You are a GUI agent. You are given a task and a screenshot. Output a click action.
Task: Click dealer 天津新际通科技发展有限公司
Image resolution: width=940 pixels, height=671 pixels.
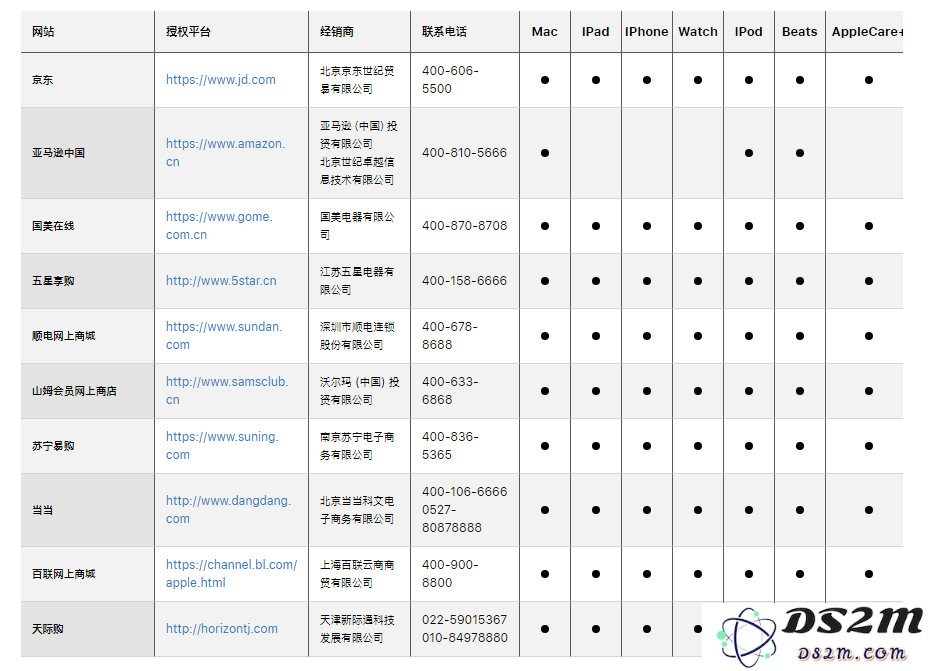pyautogui.click(x=357, y=628)
